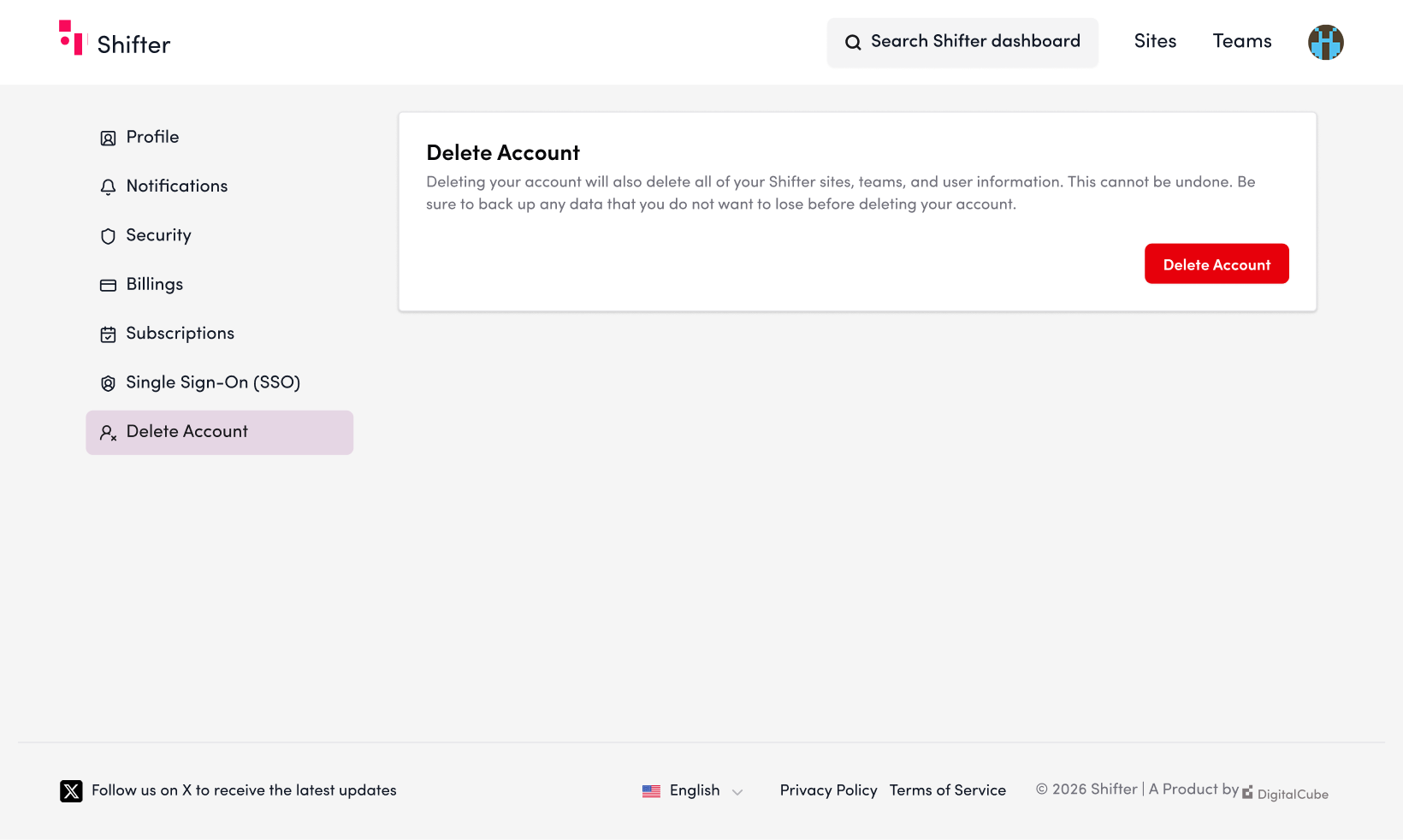Click the DigitalCube logo in footer
This screenshot has height=840, width=1403.
pos(1285,793)
